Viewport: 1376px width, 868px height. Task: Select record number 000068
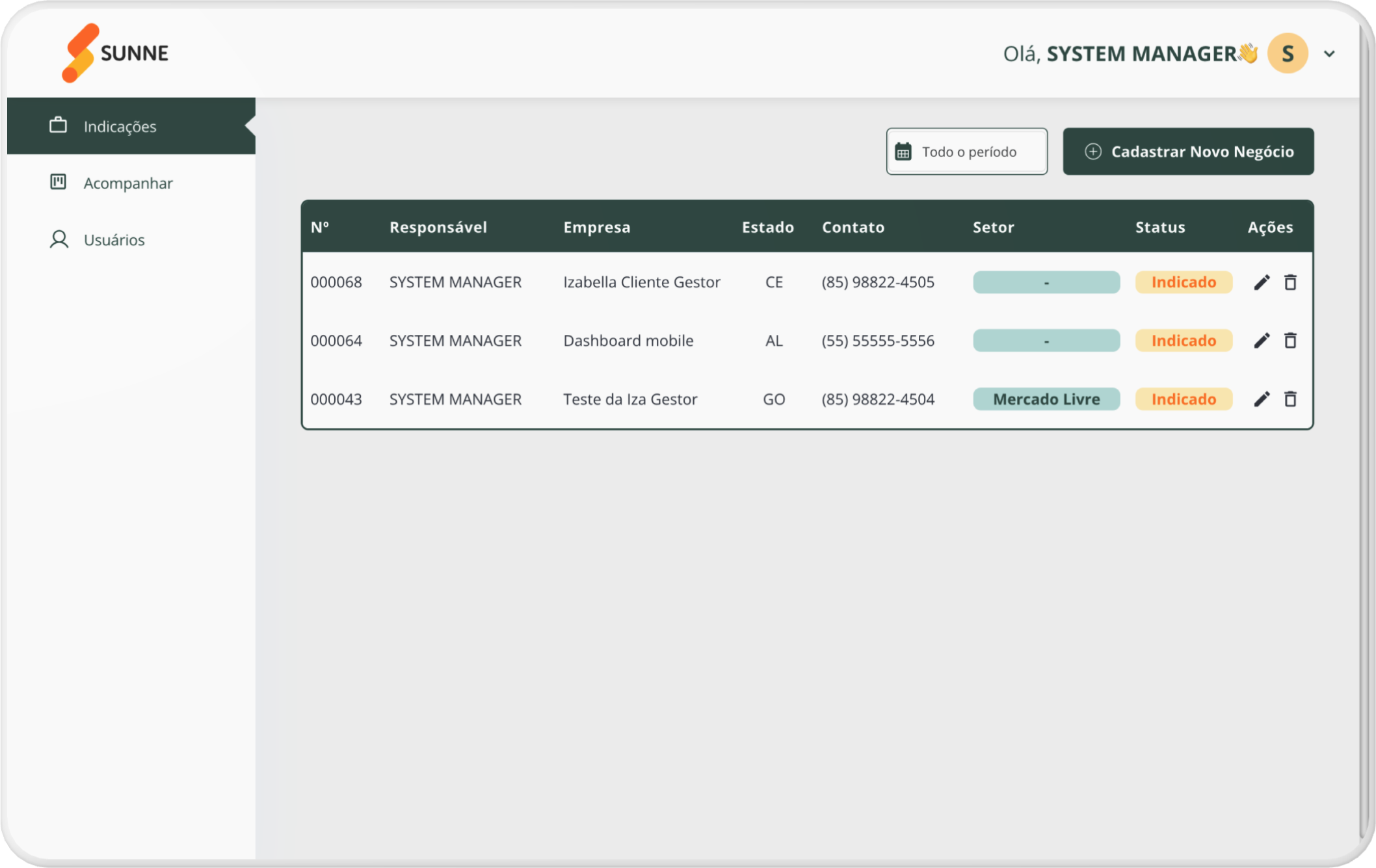click(x=336, y=282)
